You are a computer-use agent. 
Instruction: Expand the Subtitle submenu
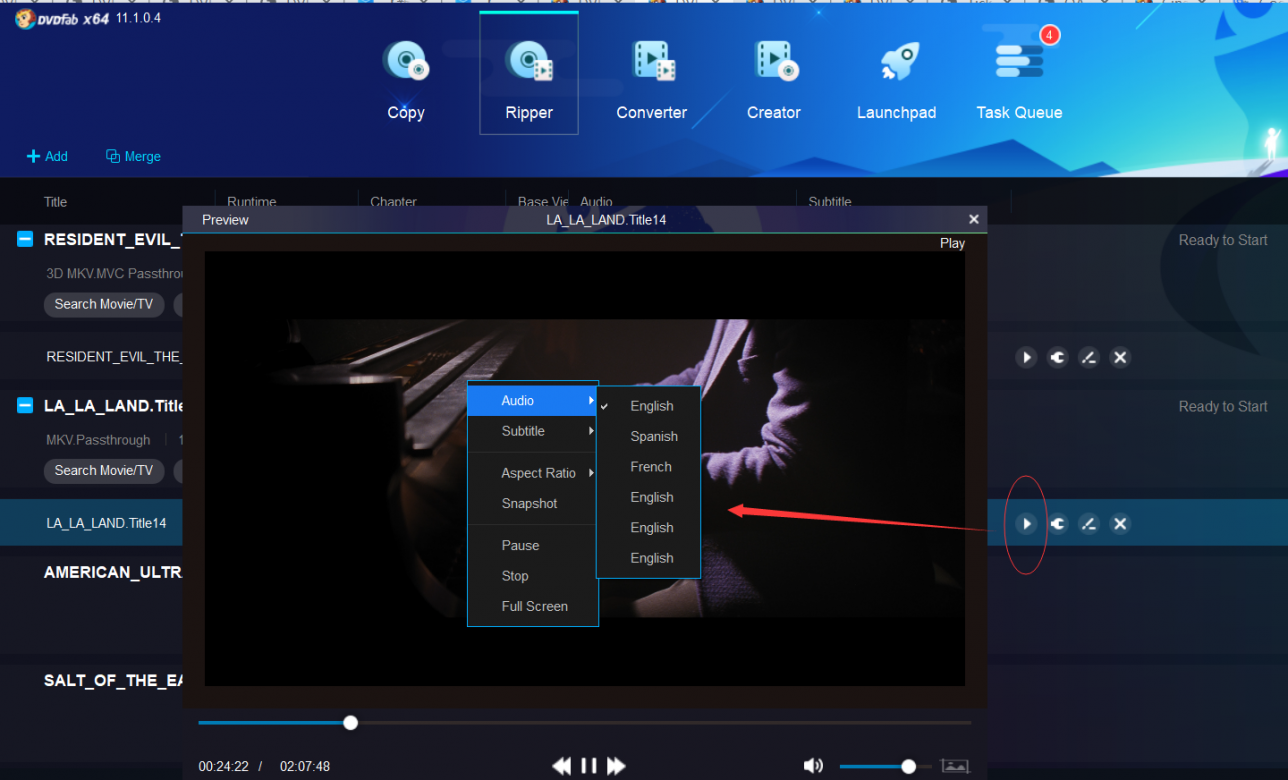(x=533, y=431)
